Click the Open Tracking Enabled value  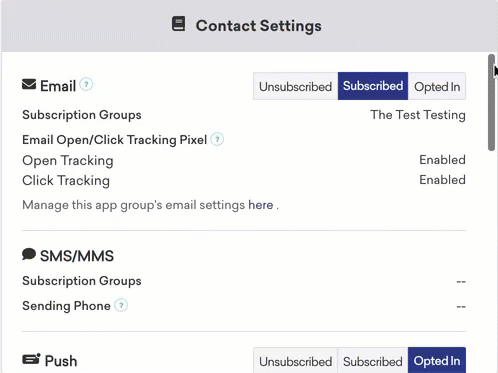[x=442, y=160]
